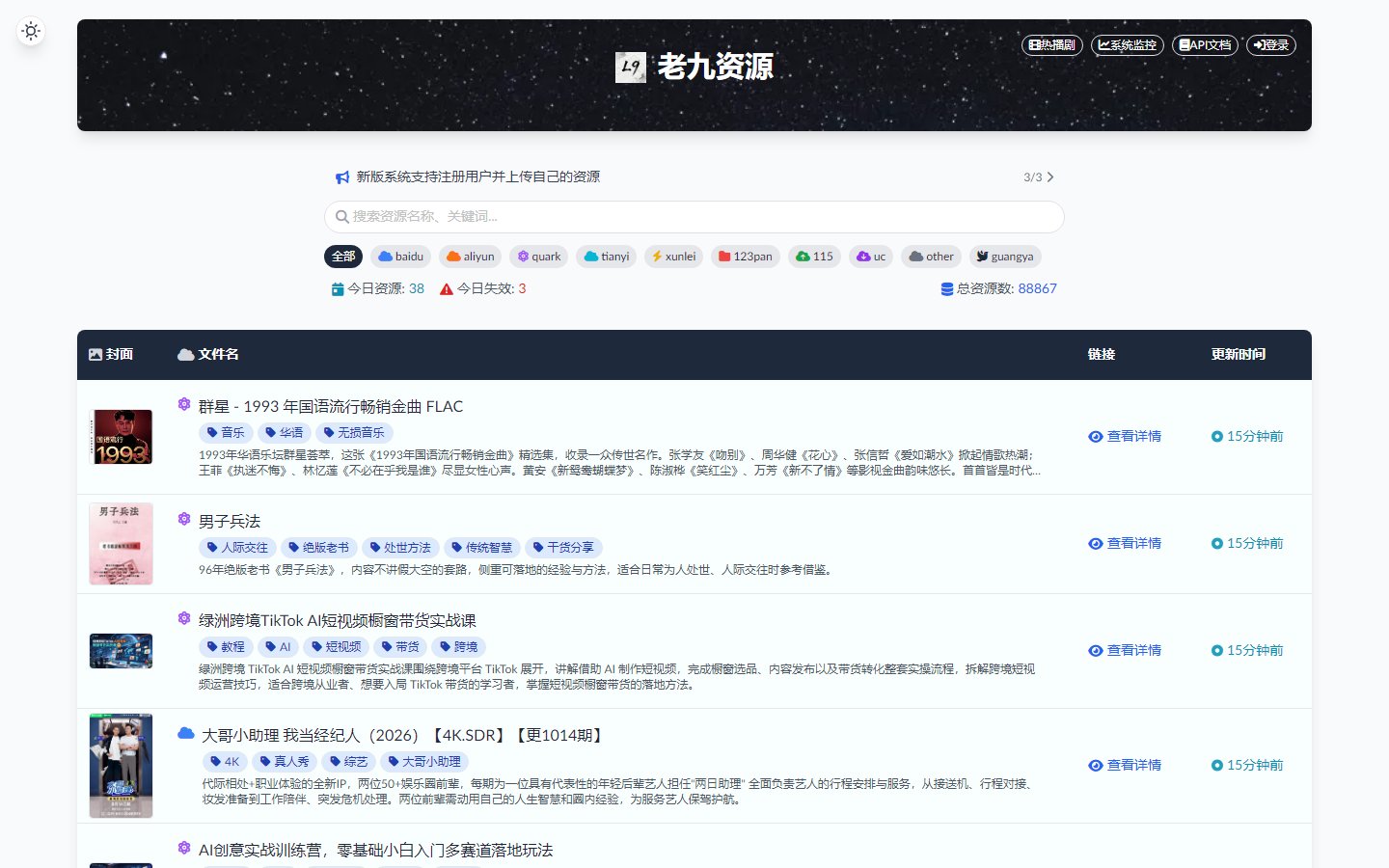Viewport: 1389px width, 868px height.
Task: Click the 总资源数 database icon
Action: [x=947, y=289]
